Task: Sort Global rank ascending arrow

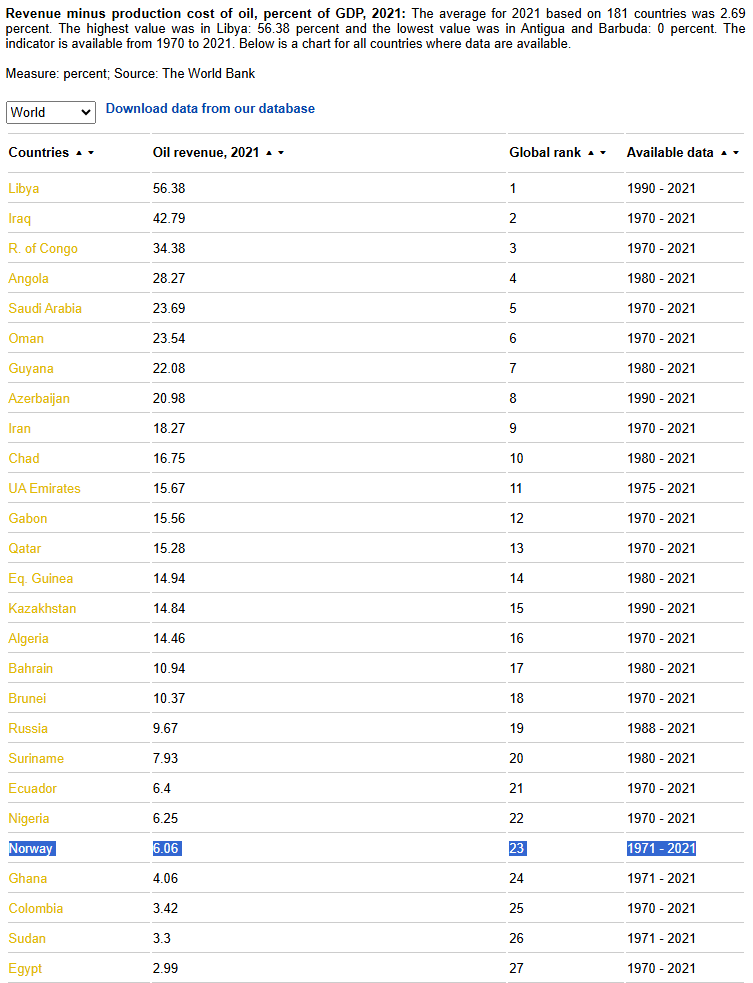Action: coord(591,153)
